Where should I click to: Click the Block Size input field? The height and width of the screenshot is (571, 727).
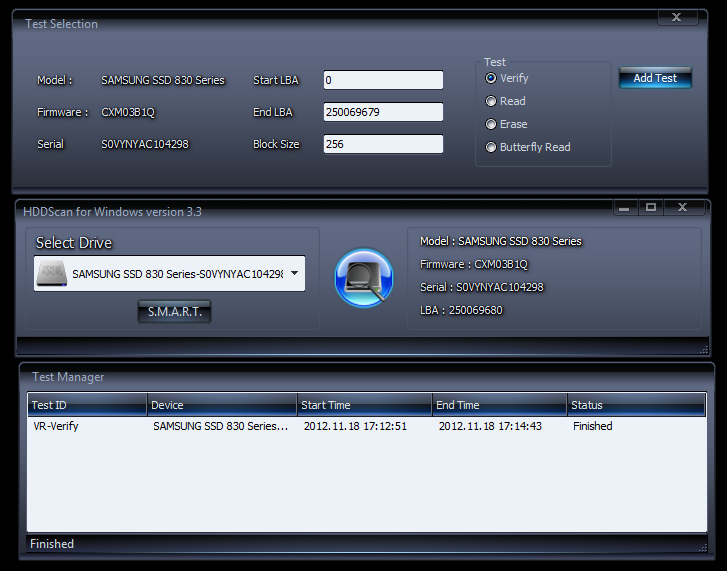pyautogui.click(x=383, y=144)
